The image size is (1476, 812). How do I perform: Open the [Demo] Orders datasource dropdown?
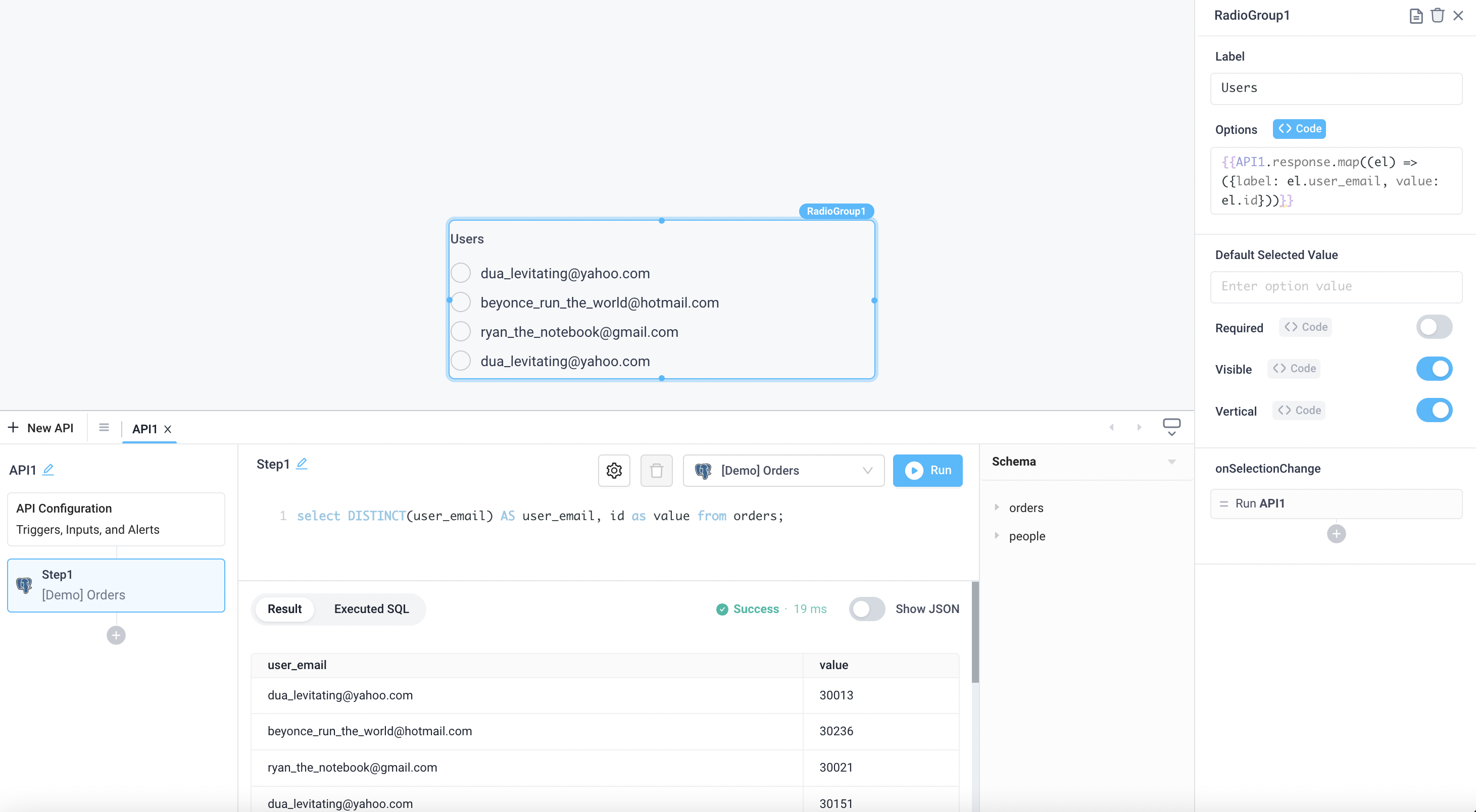click(783, 470)
